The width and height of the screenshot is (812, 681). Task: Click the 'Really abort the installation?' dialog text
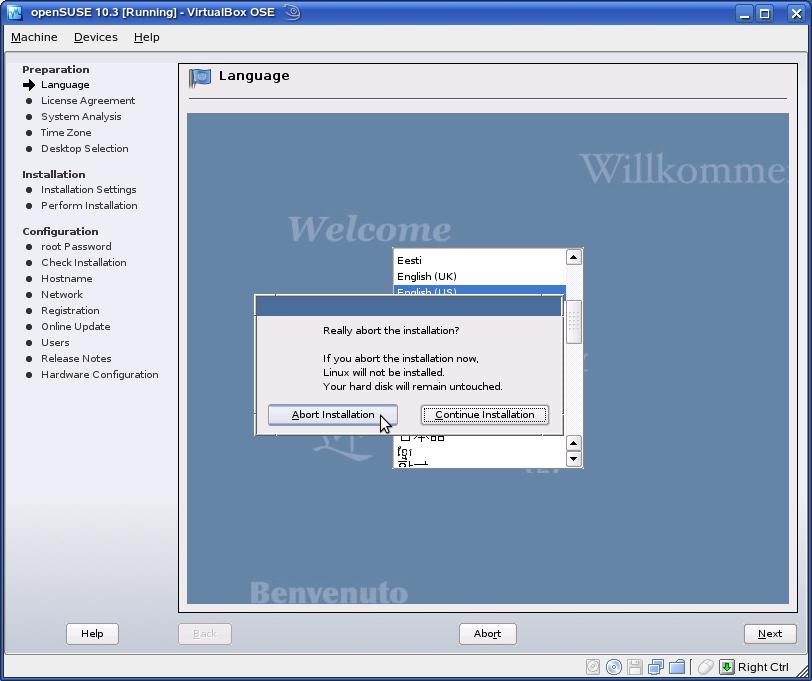[391, 330]
